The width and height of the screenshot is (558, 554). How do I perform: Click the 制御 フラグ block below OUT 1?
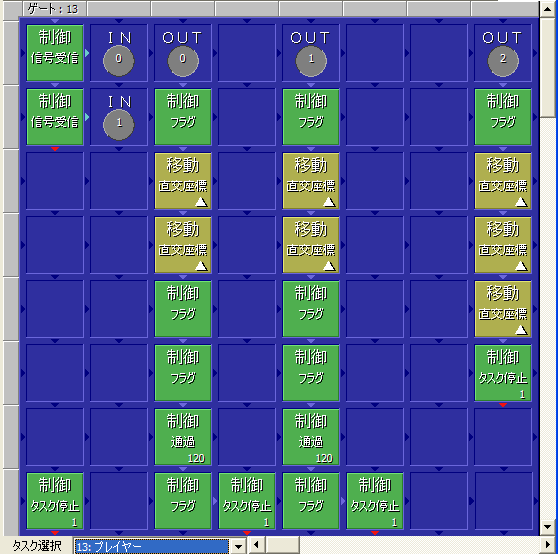pyautogui.click(x=311, y=117)
